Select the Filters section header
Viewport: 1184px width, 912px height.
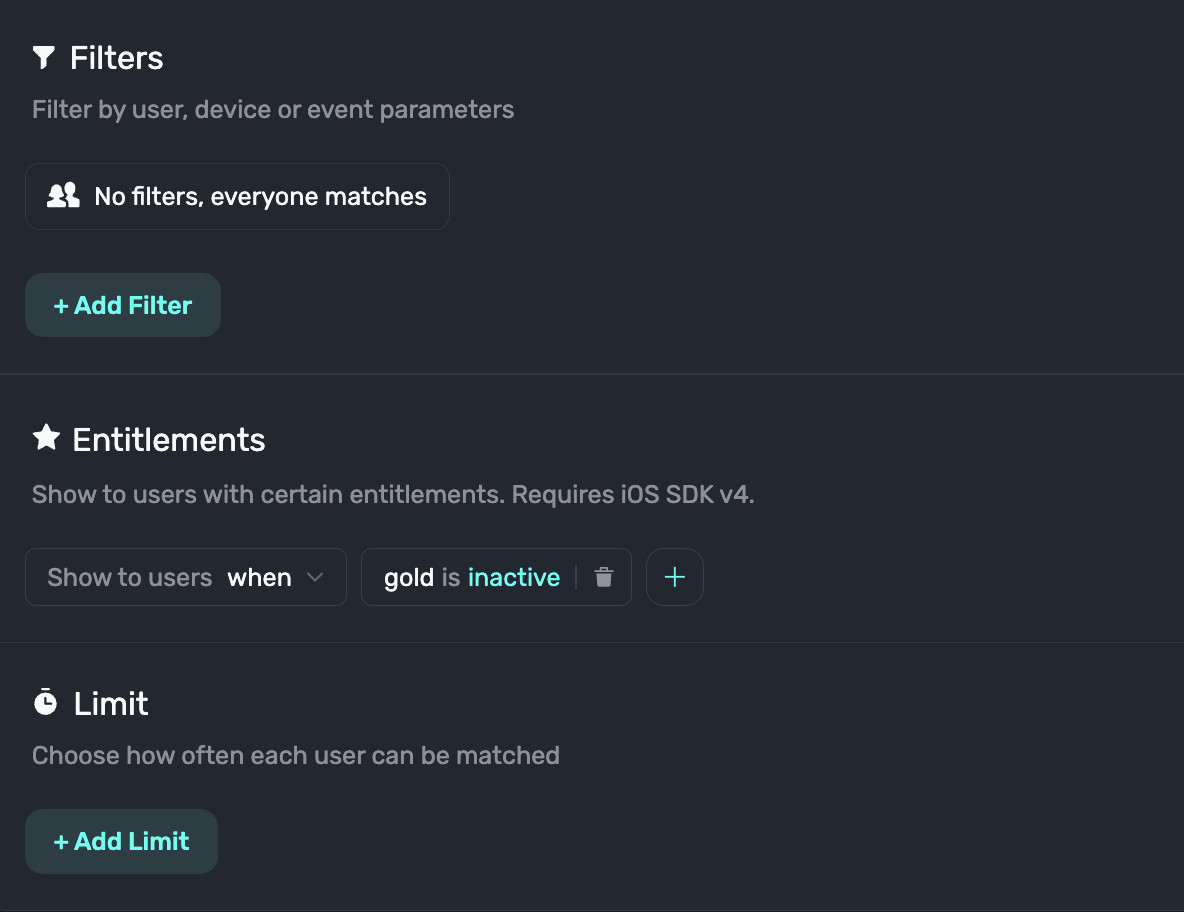click(117, 57)
